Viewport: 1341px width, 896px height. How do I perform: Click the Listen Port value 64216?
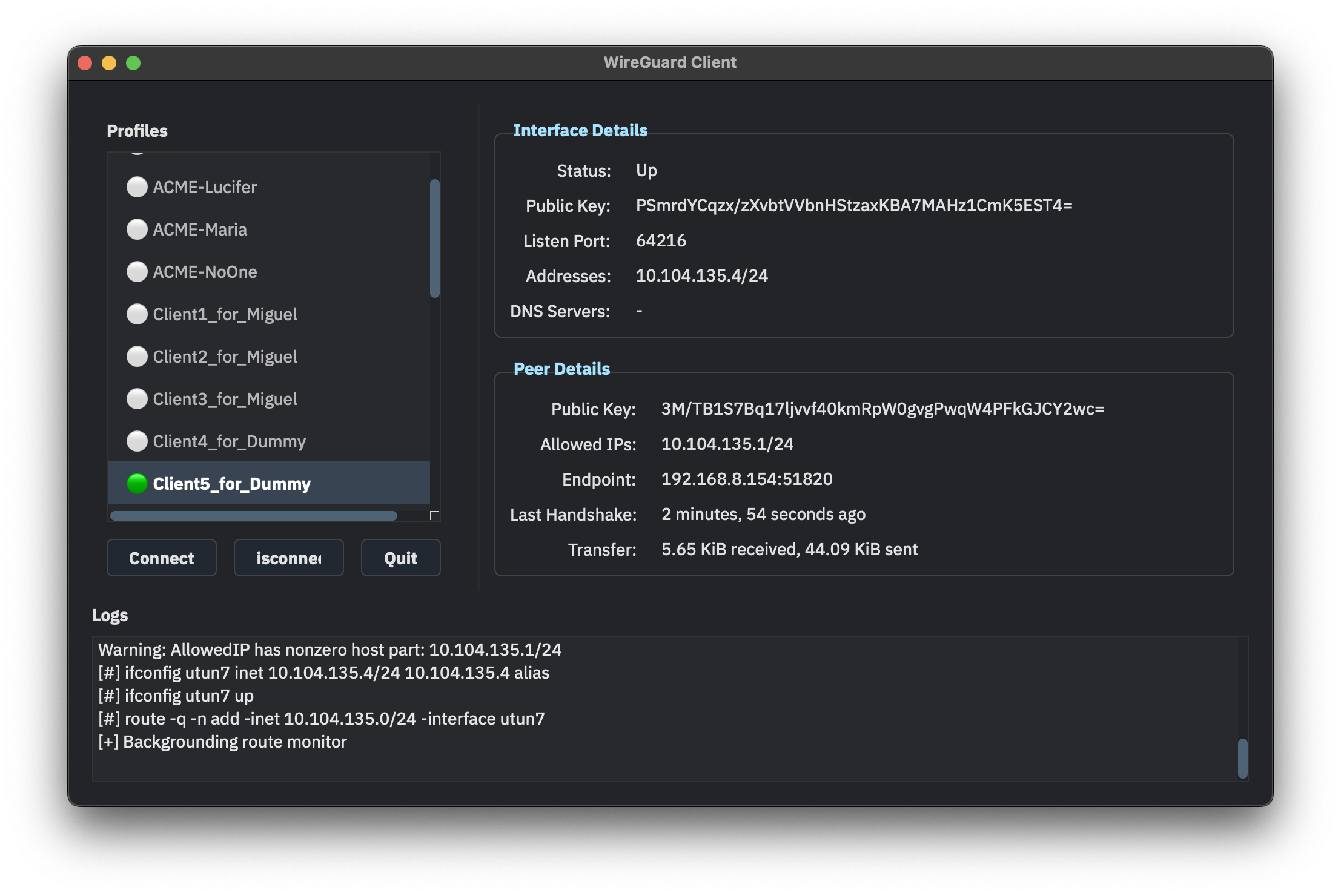(x=661, y=241)
